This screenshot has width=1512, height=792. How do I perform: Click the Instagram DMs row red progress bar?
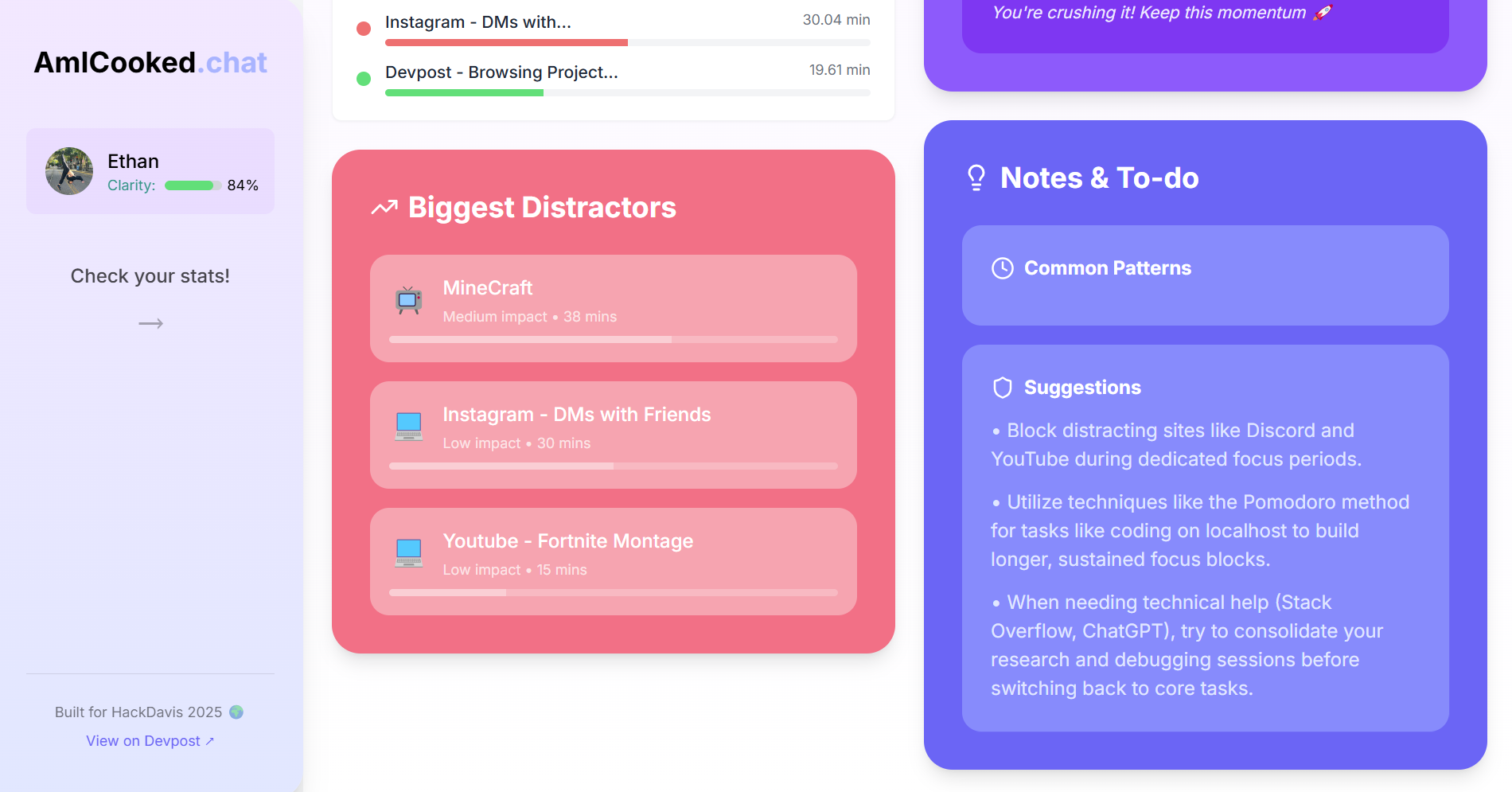[628, 42]
